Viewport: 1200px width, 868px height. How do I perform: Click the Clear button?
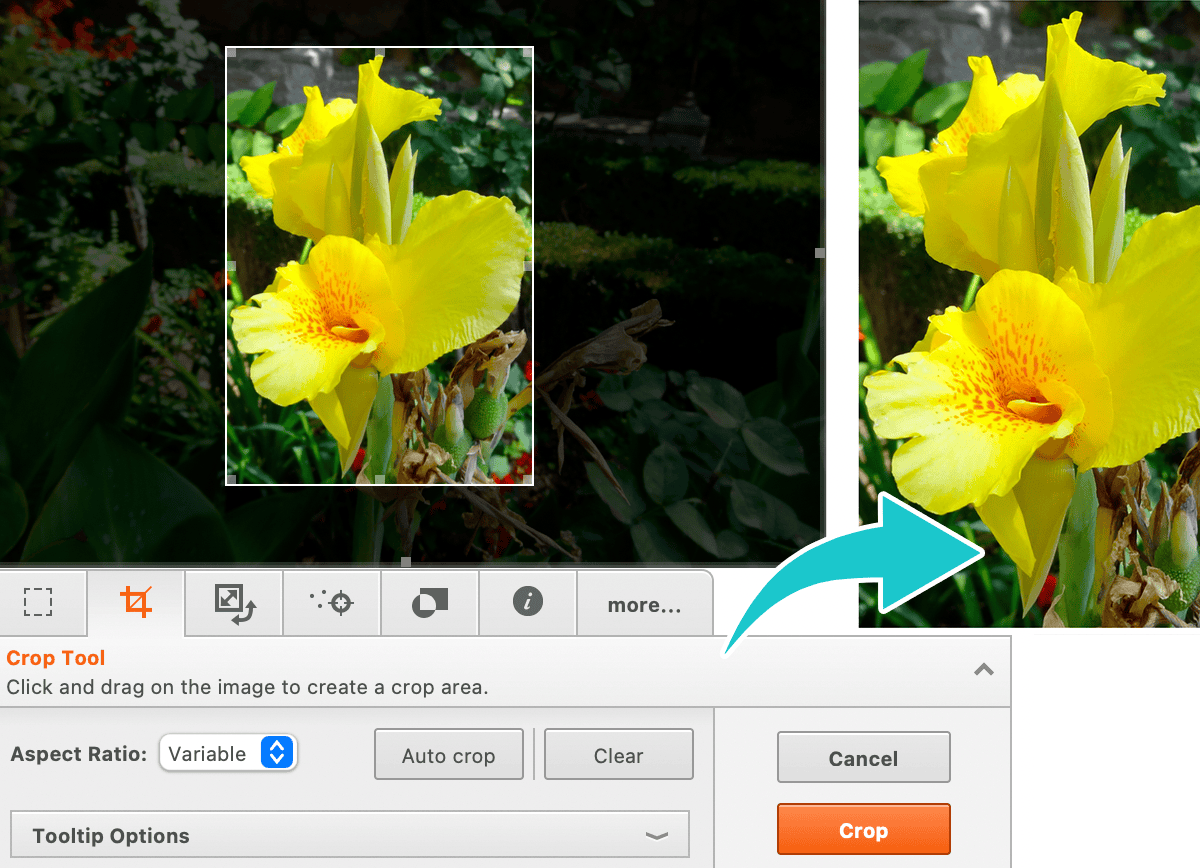point(618,756)
